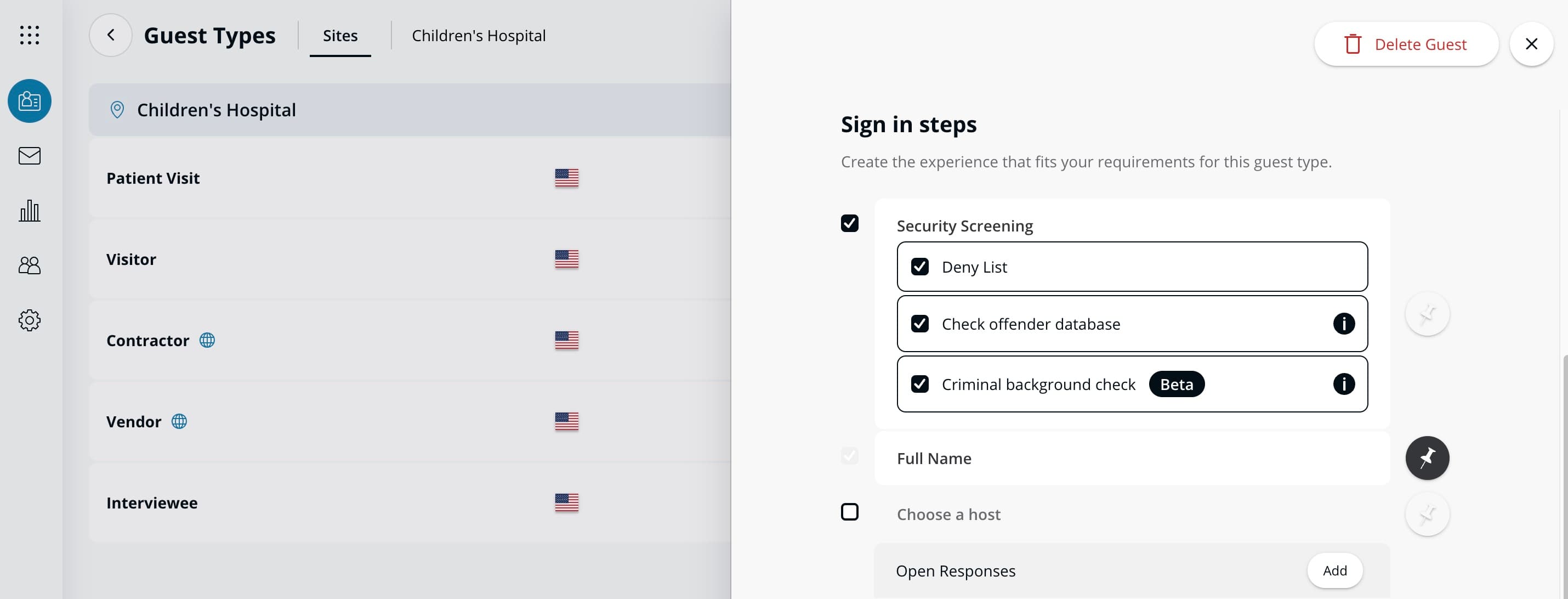Image resolution: width=1568 pixels, height=599 pixels.
Task: Open the people sidebar icon
Action: (x=29, y=265)
